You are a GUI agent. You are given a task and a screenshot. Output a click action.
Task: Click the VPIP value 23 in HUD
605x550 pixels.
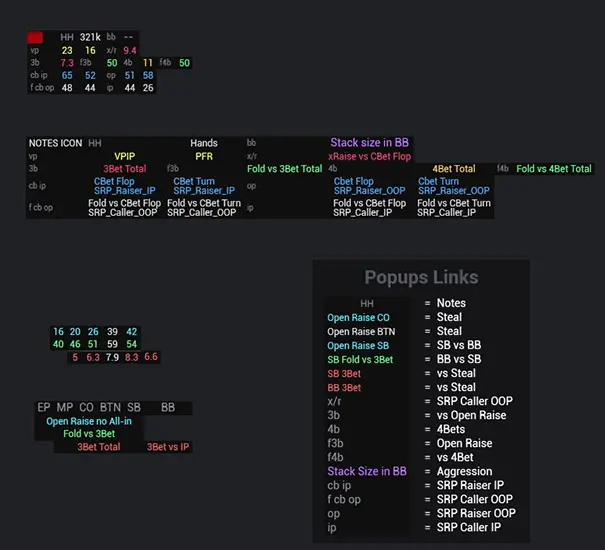(67, 50)
